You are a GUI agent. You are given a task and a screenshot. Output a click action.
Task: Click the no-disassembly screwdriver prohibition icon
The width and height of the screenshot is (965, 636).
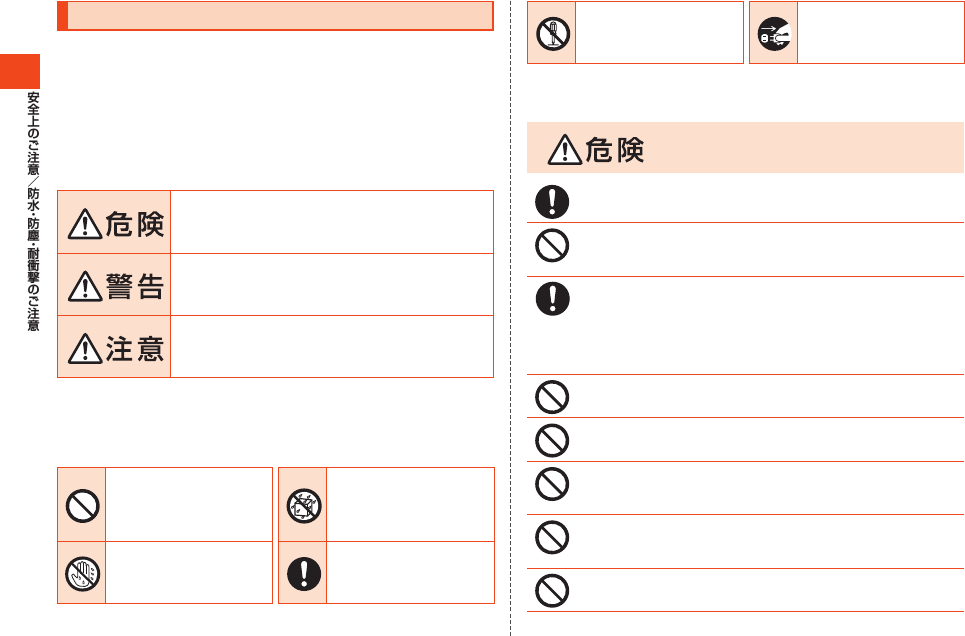point(553,34)
